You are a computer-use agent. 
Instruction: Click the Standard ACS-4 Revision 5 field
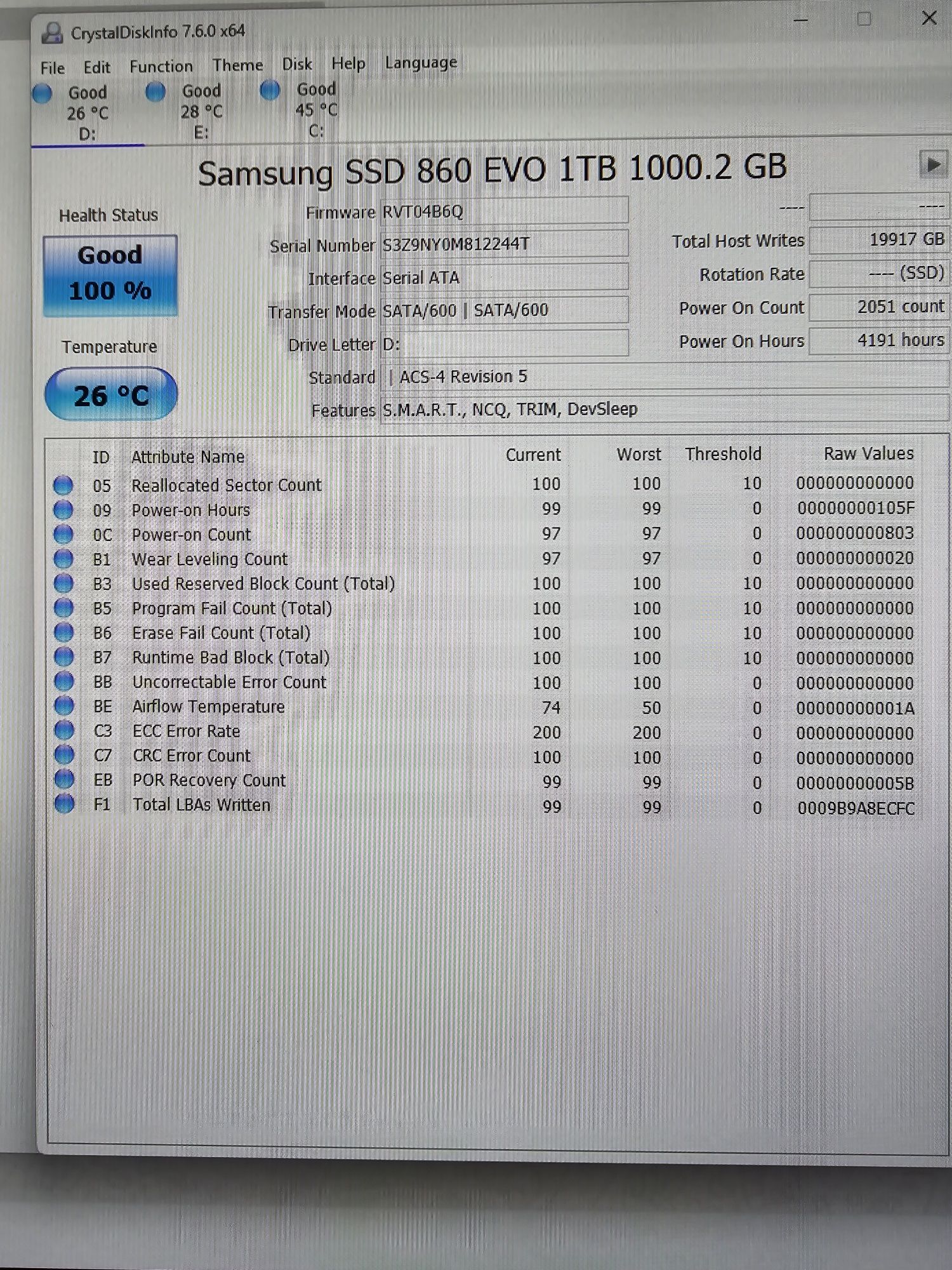click(x=664, y=377)
